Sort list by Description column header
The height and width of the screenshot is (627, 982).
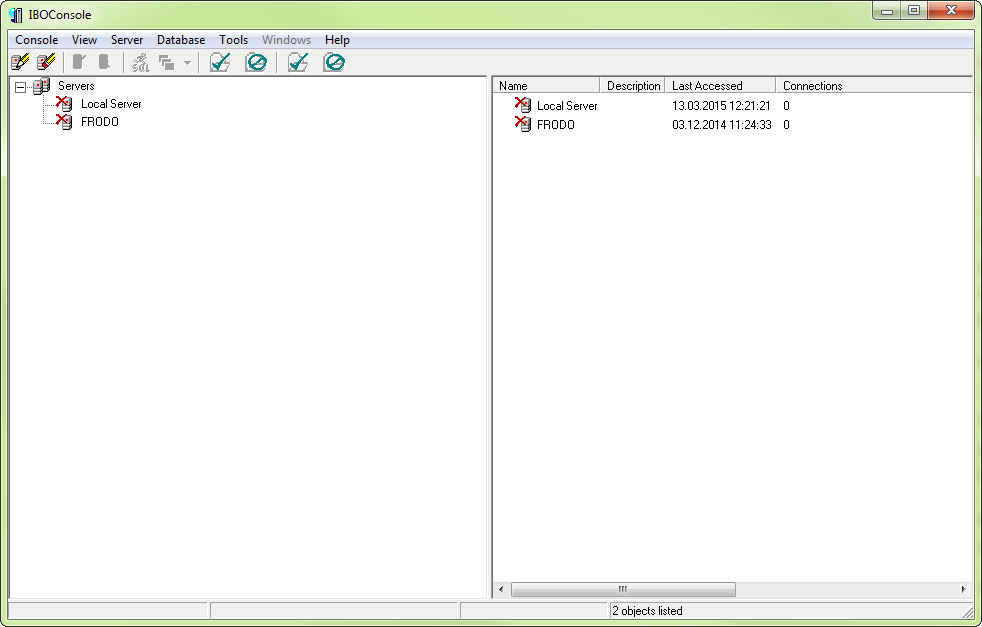[x=633, y=86]
